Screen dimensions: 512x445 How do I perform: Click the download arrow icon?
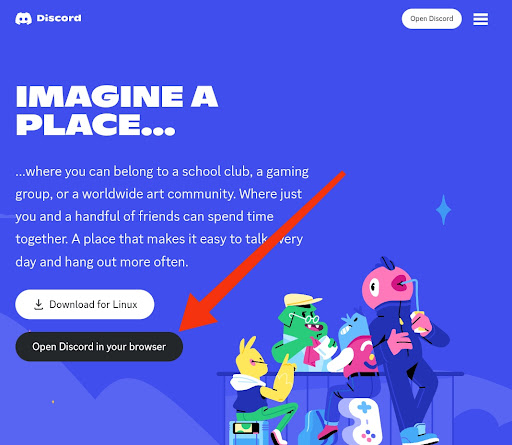coord(39,304)
